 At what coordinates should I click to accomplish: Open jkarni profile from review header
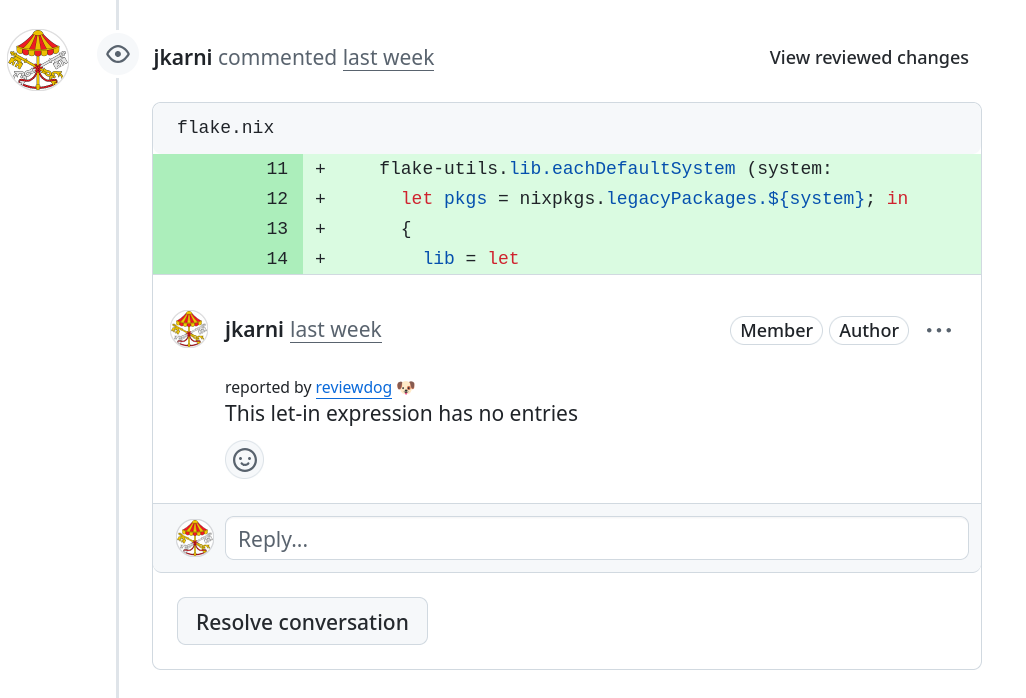pyautogui.click(x=183, y=58)
